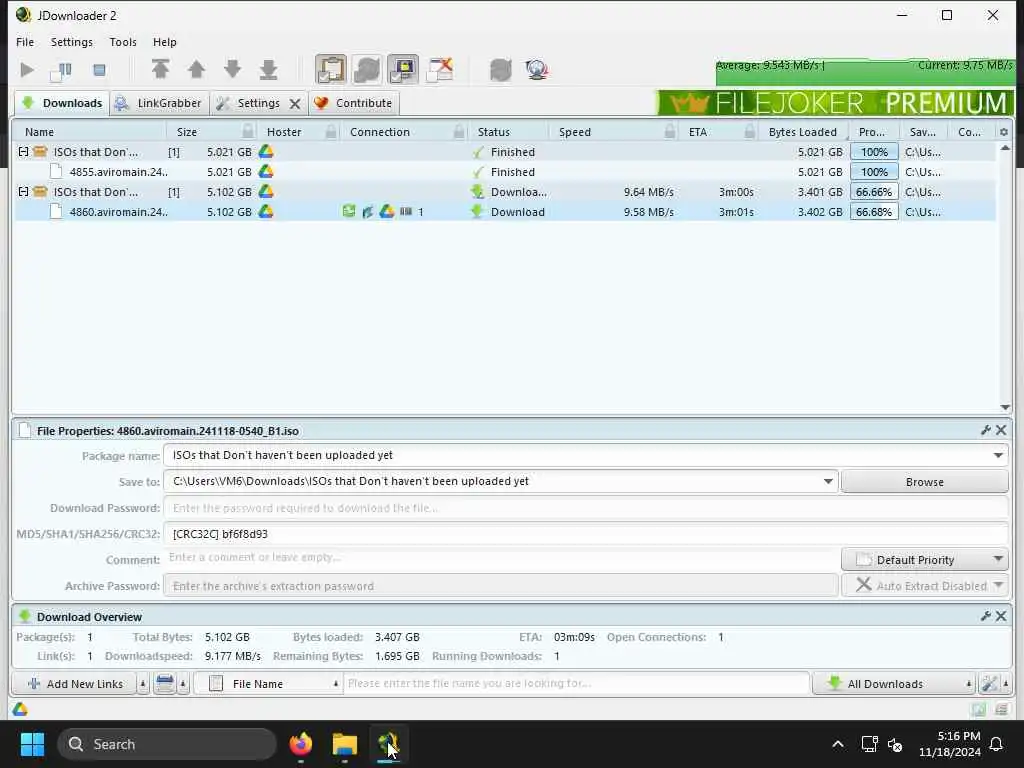Open the Save to path dropdown arrow
The image size is (1024, 768).
pos(827,481)
